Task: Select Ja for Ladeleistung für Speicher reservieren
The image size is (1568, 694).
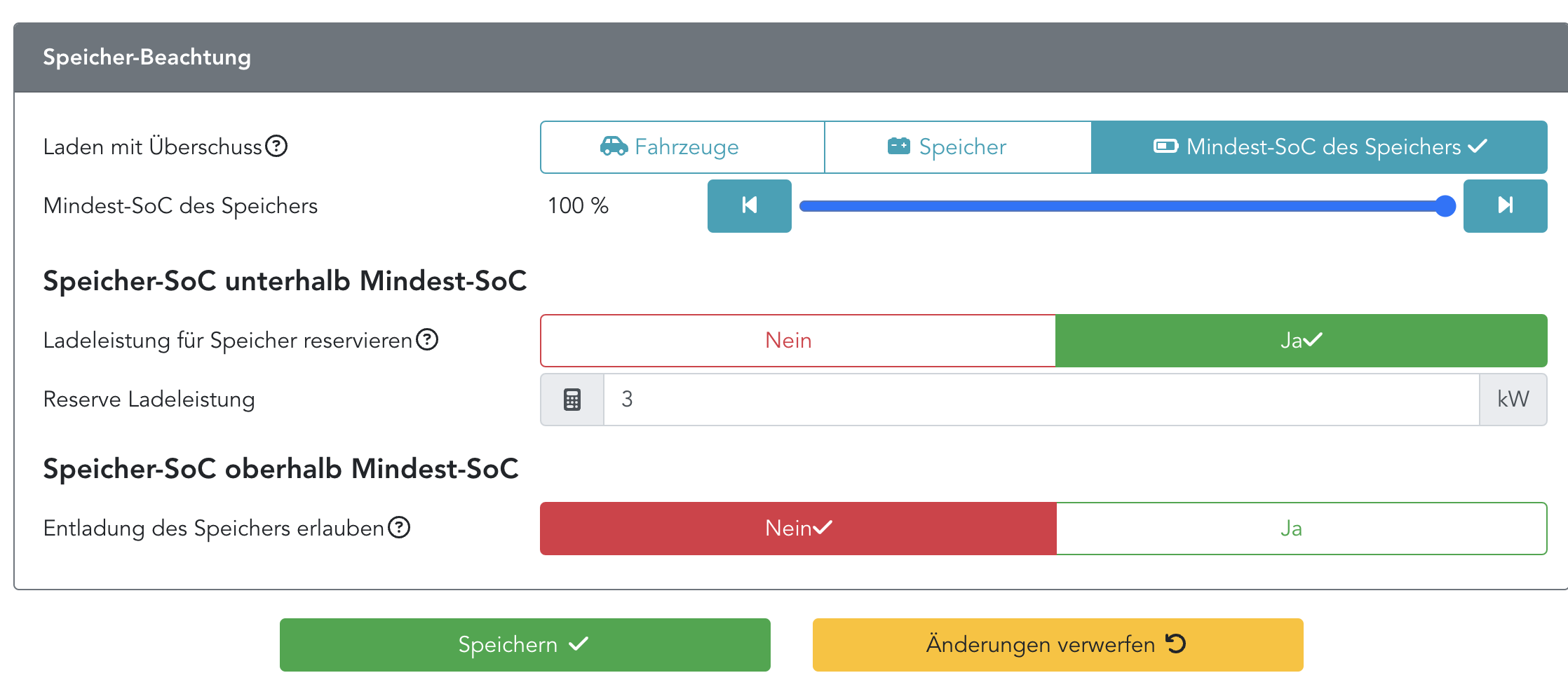Action: click(x=1301, y=341)
